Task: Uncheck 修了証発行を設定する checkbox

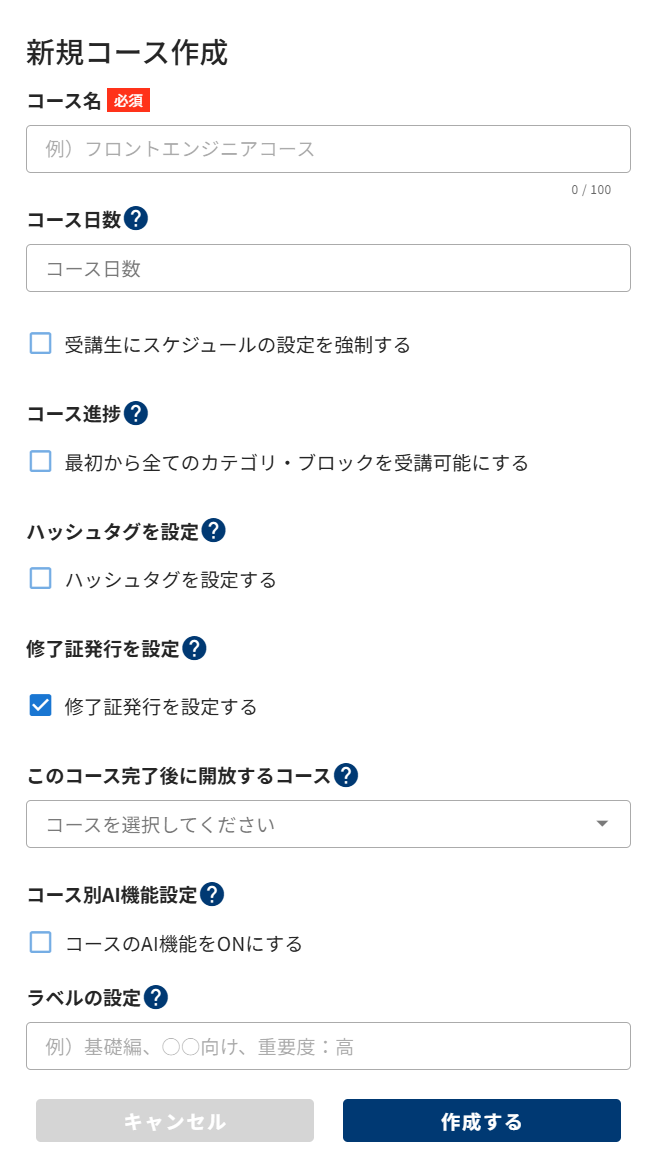Action: (41, 706)
